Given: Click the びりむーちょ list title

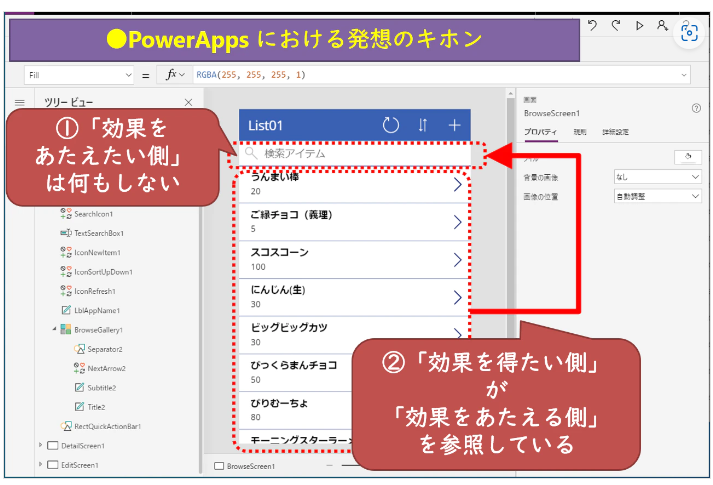Looking at the screenshot, I should [279, 403].
